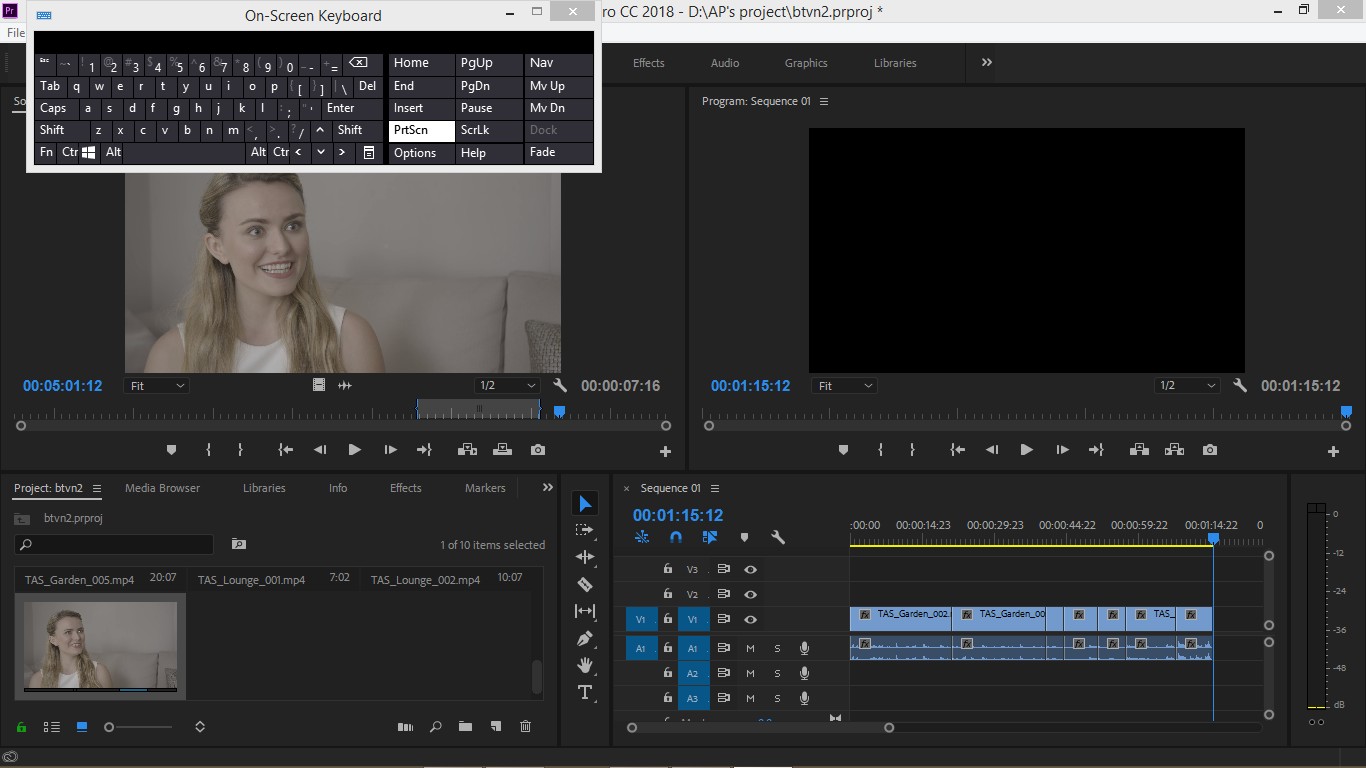Toggle lock on track V2
This screenshot has width=1366, height=768.
(x=668, y=594)
